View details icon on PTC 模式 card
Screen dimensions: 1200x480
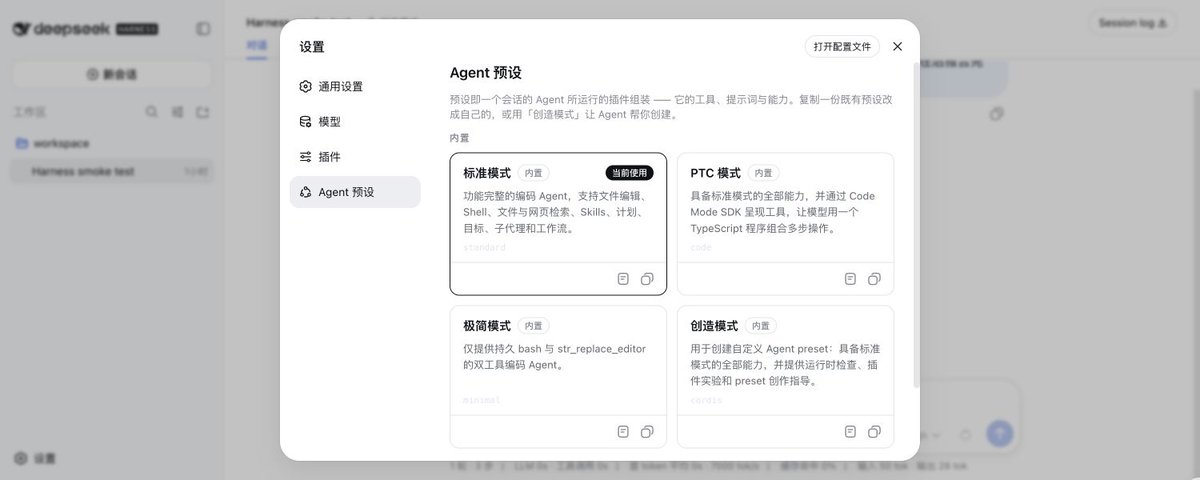coord(850,279)
